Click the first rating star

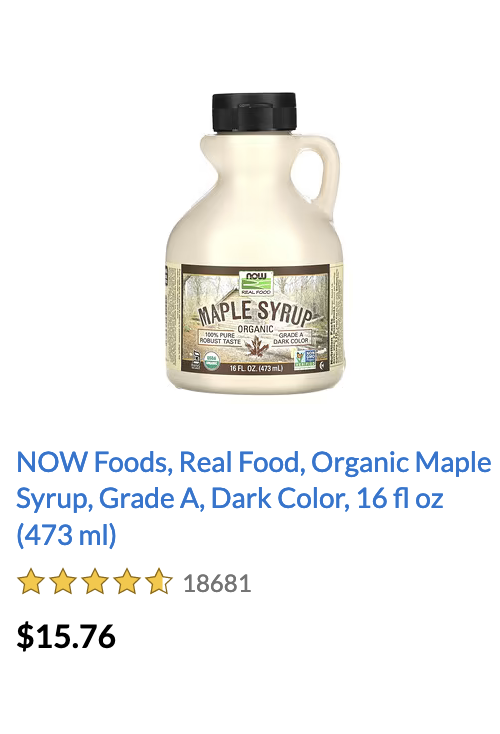[x=31, y=582]
